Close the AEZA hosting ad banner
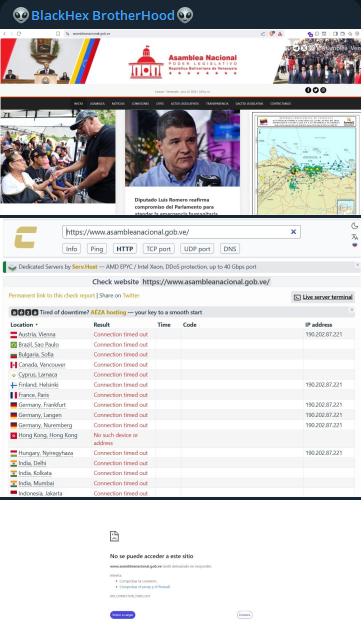The image size is (361, 635). 352,310
